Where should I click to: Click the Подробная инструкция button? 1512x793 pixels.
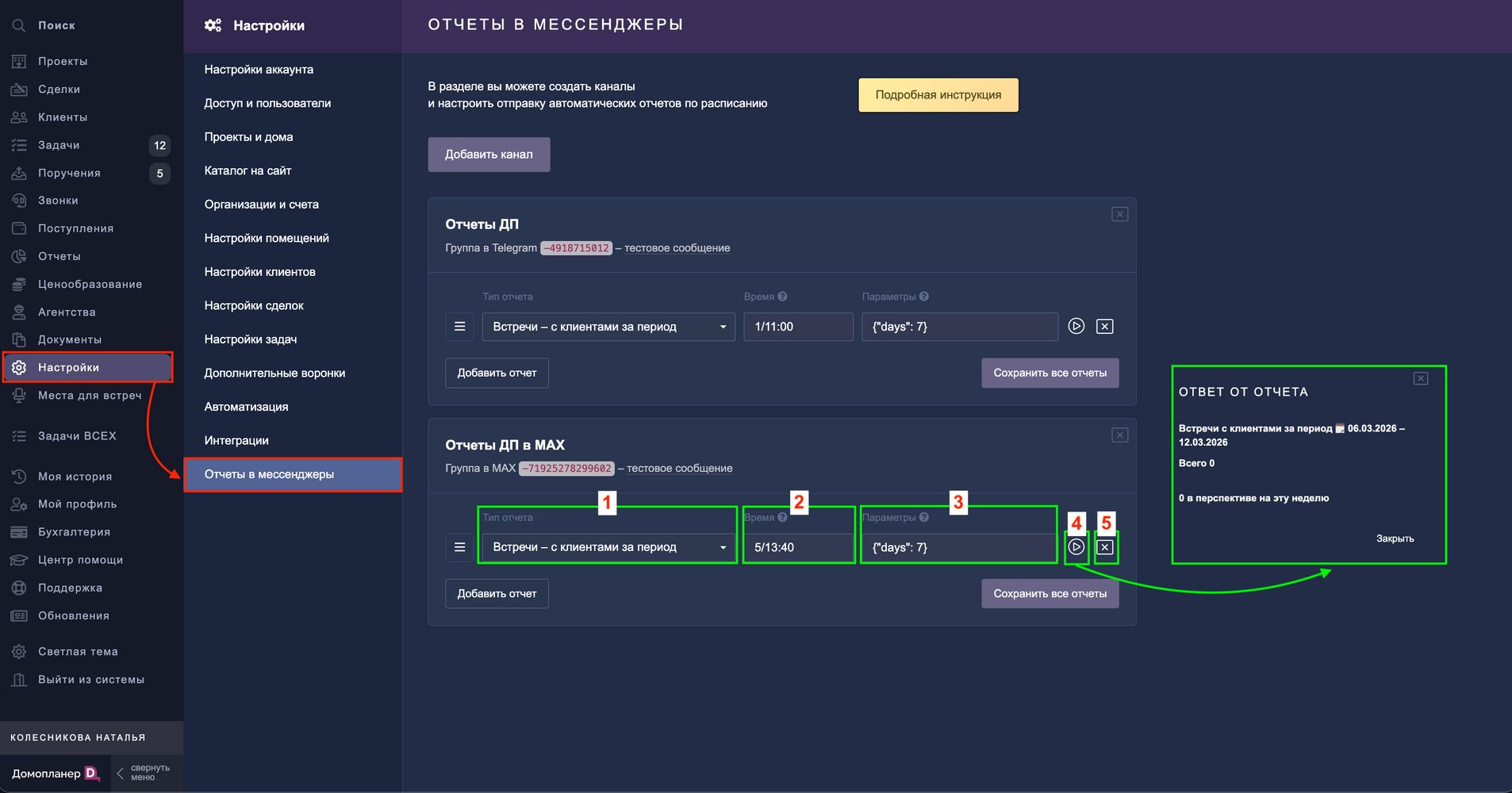pyautogui.click(x=938, y=95)
